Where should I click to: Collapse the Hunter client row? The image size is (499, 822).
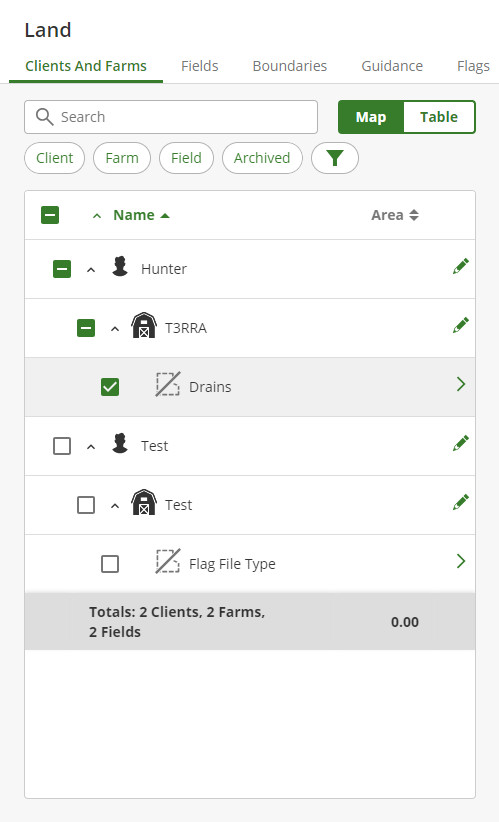(91, 270)
